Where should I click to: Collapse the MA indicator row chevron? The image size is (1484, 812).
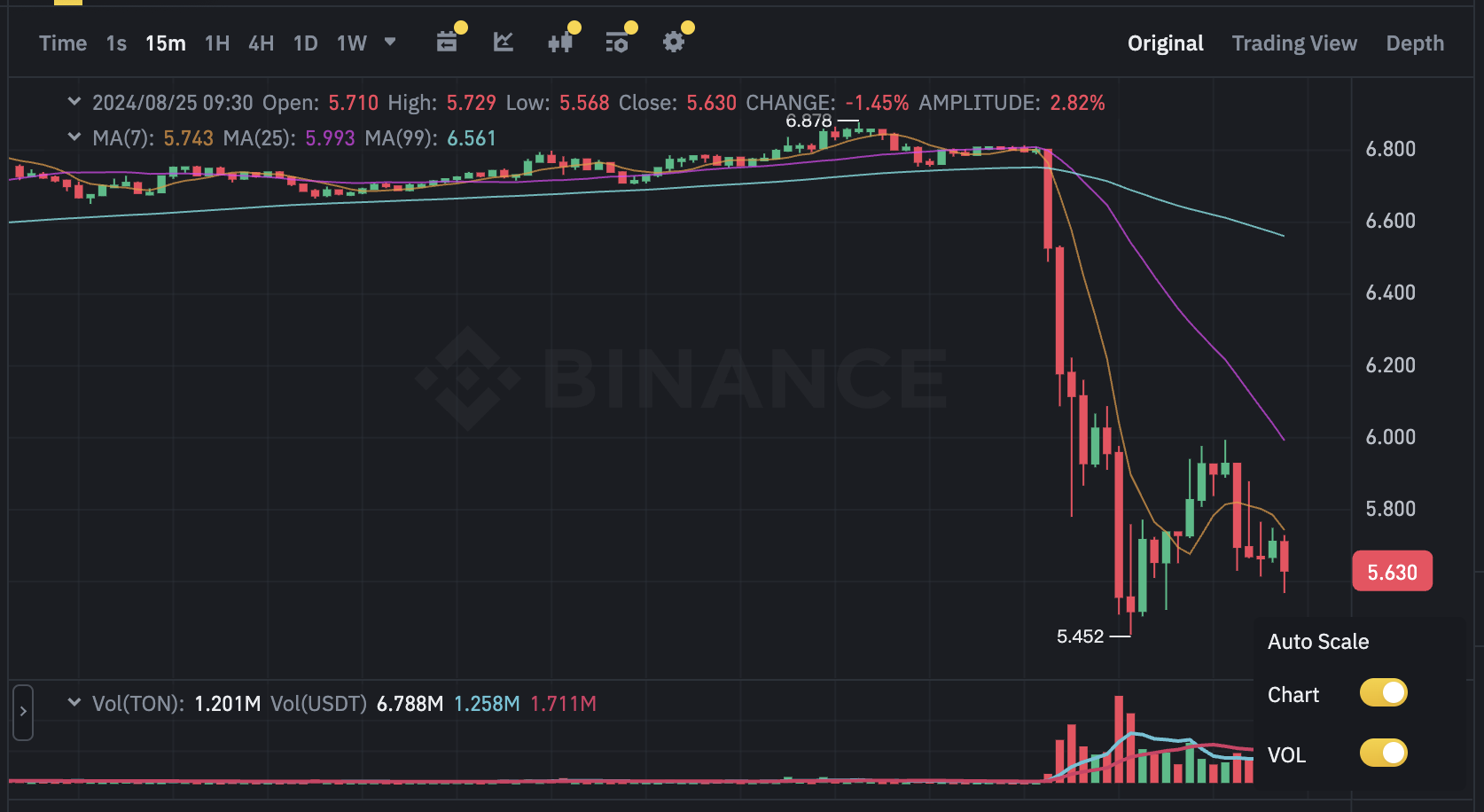pyautogui.click(x=74, y=137)
